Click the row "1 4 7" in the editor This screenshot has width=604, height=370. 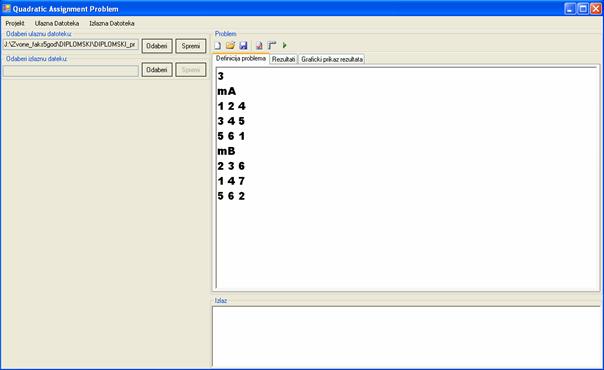pos(231,181)
